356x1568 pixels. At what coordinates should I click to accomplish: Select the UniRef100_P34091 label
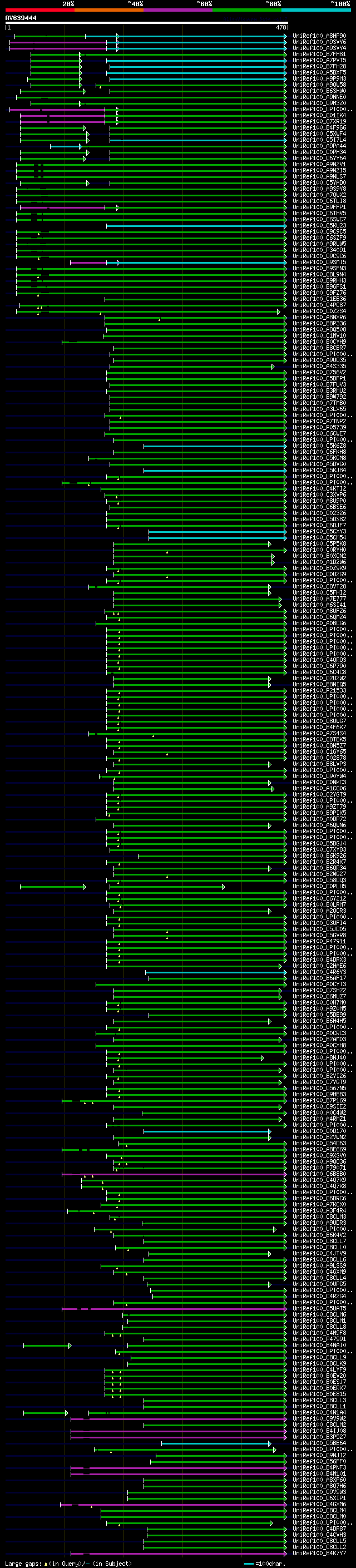coord(319,250)
